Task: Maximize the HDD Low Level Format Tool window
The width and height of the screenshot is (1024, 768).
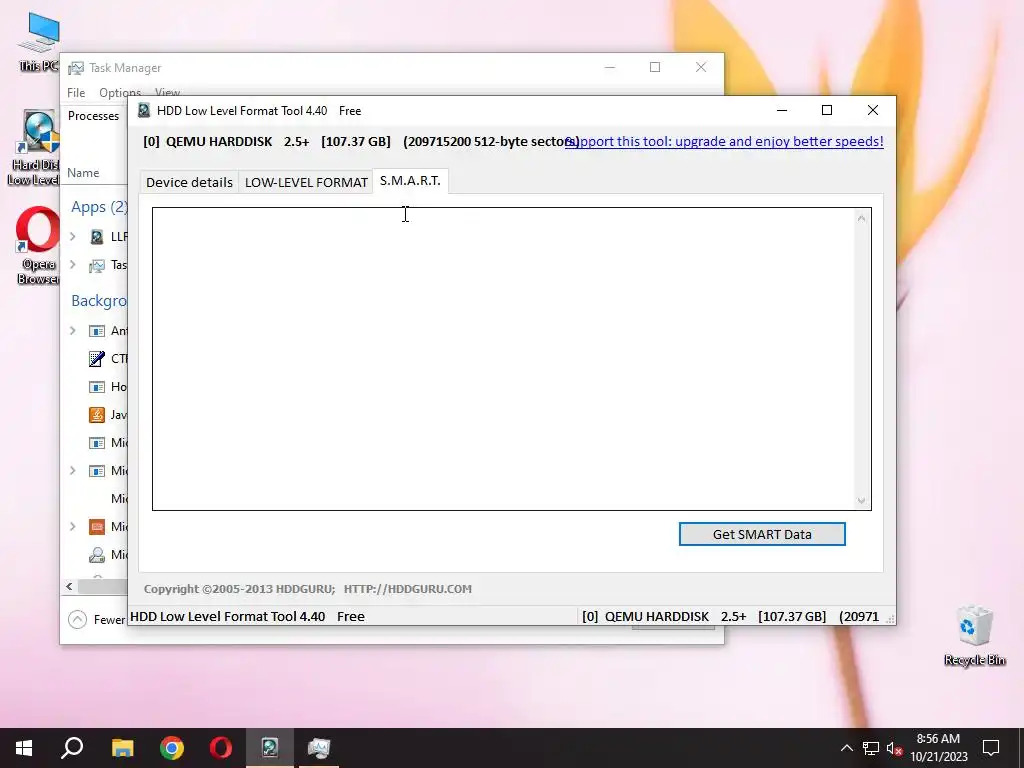Action: [827, 110]
